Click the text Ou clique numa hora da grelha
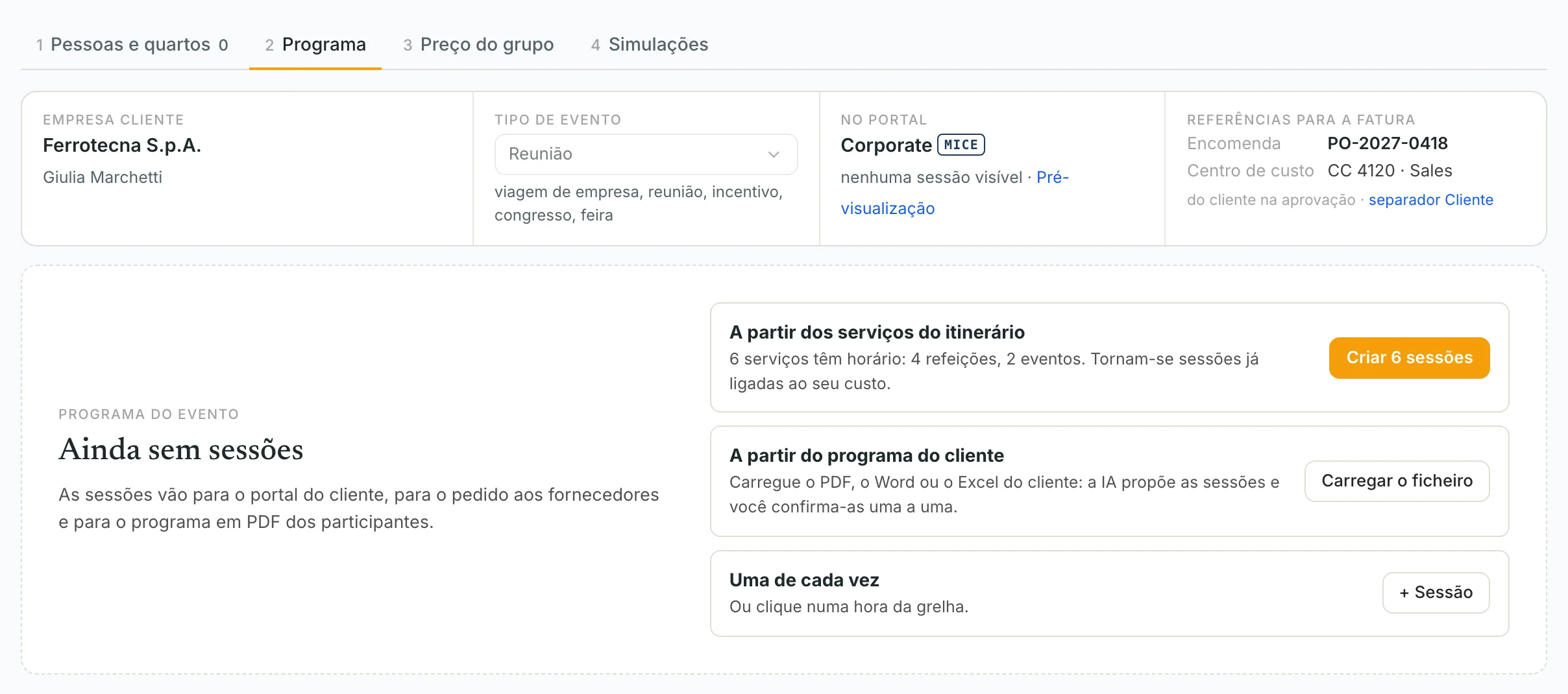 [849, 606]
